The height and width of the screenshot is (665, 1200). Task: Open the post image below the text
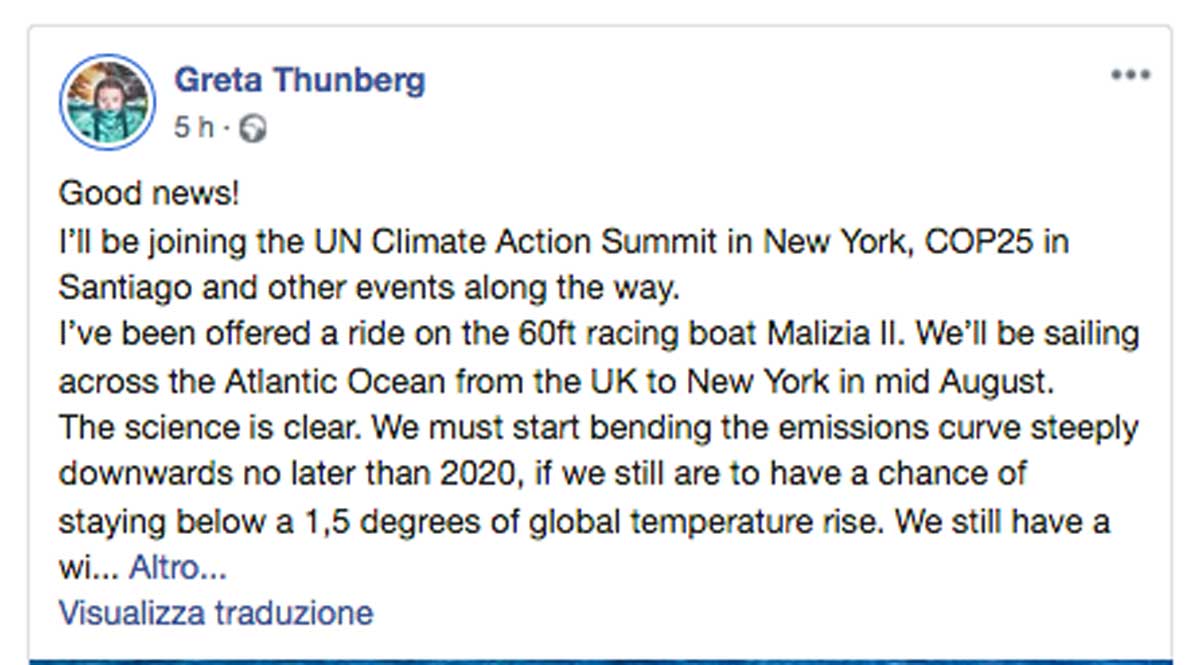point(600,661)
